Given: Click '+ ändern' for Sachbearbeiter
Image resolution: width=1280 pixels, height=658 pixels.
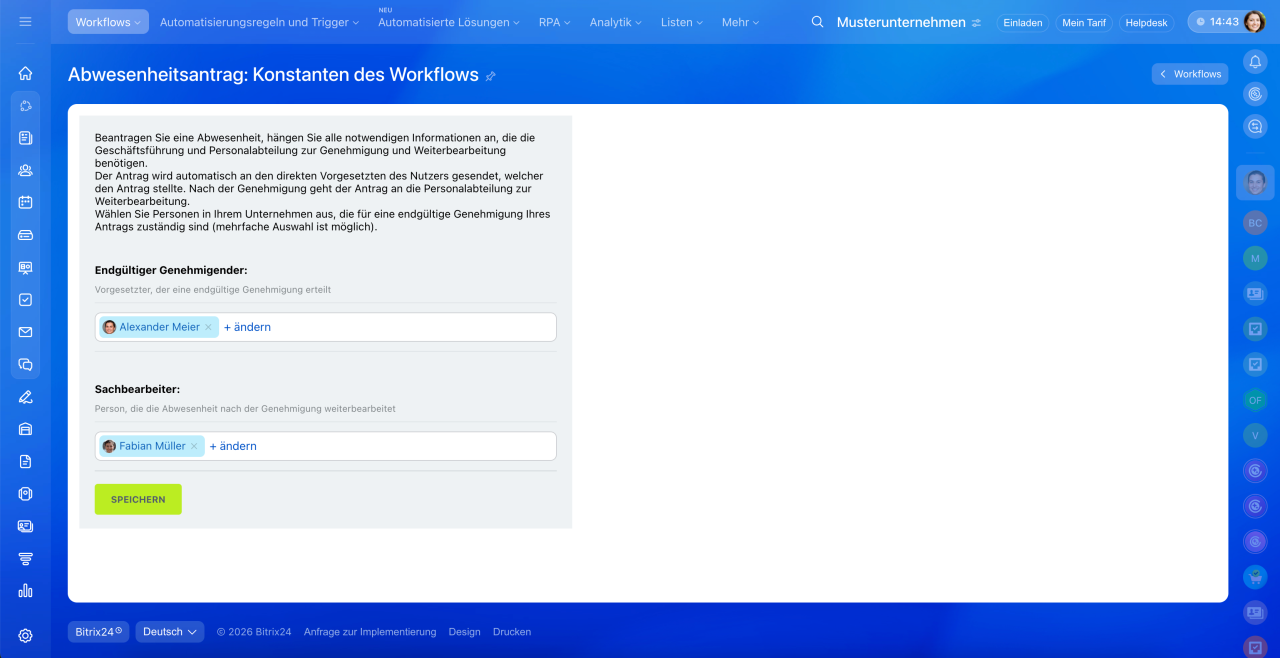Looking at the screenshot, I should click(x=233, y=446).
